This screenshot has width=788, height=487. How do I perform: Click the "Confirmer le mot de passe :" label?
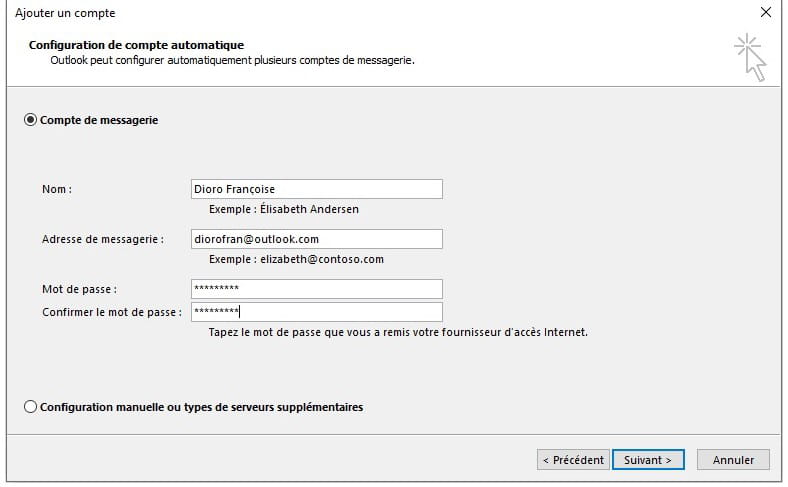112,312
